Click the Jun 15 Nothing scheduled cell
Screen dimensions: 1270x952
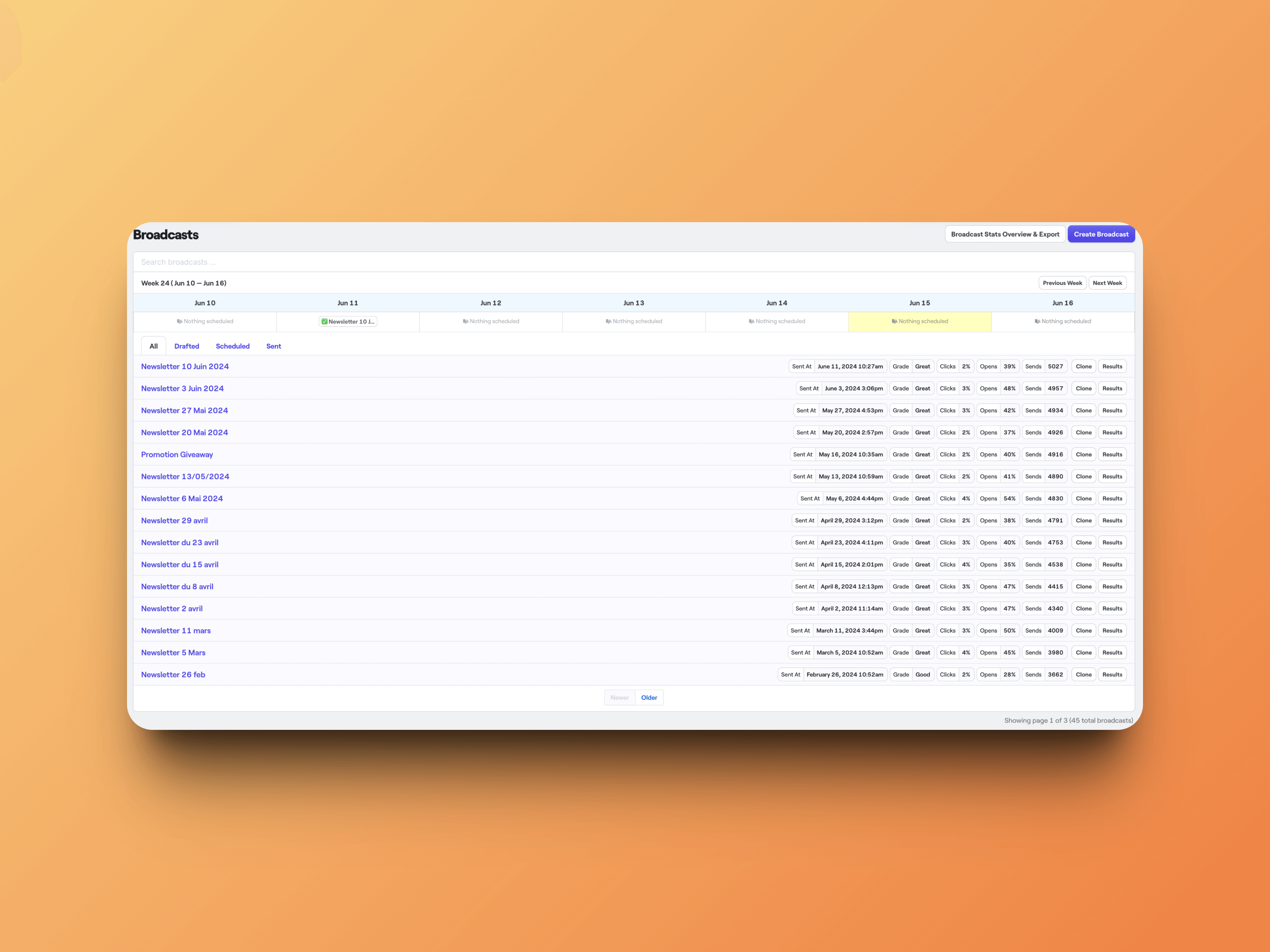click(x=919, y=321)
